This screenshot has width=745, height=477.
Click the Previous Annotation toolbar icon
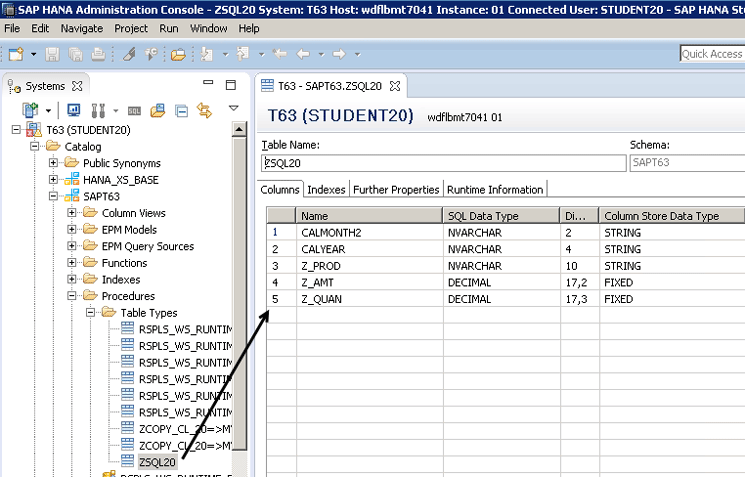(x=243, y=54)
